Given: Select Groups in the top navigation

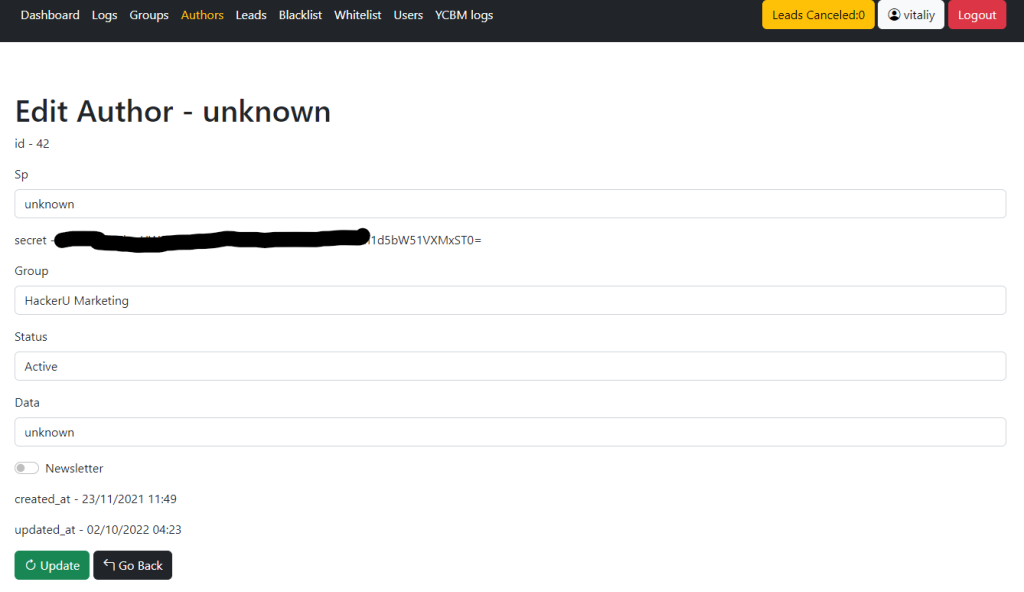Looking at the screenshot, I should (x=149, y=15).
